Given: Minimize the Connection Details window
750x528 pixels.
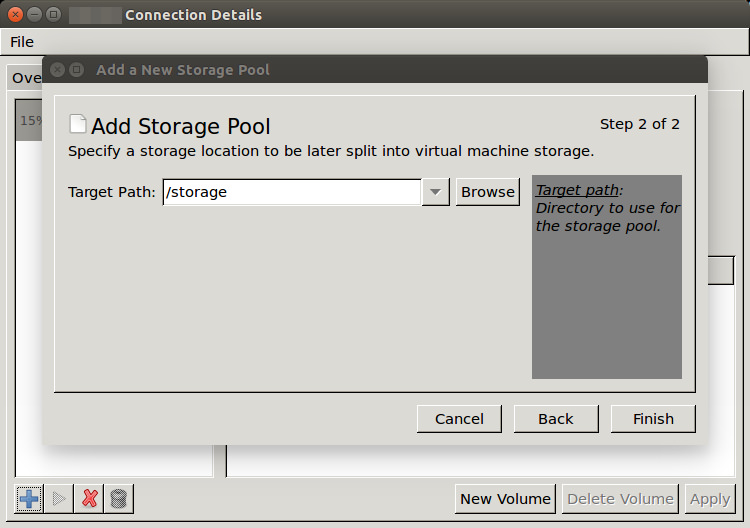Looking at the screenshot, I should 35,15.
